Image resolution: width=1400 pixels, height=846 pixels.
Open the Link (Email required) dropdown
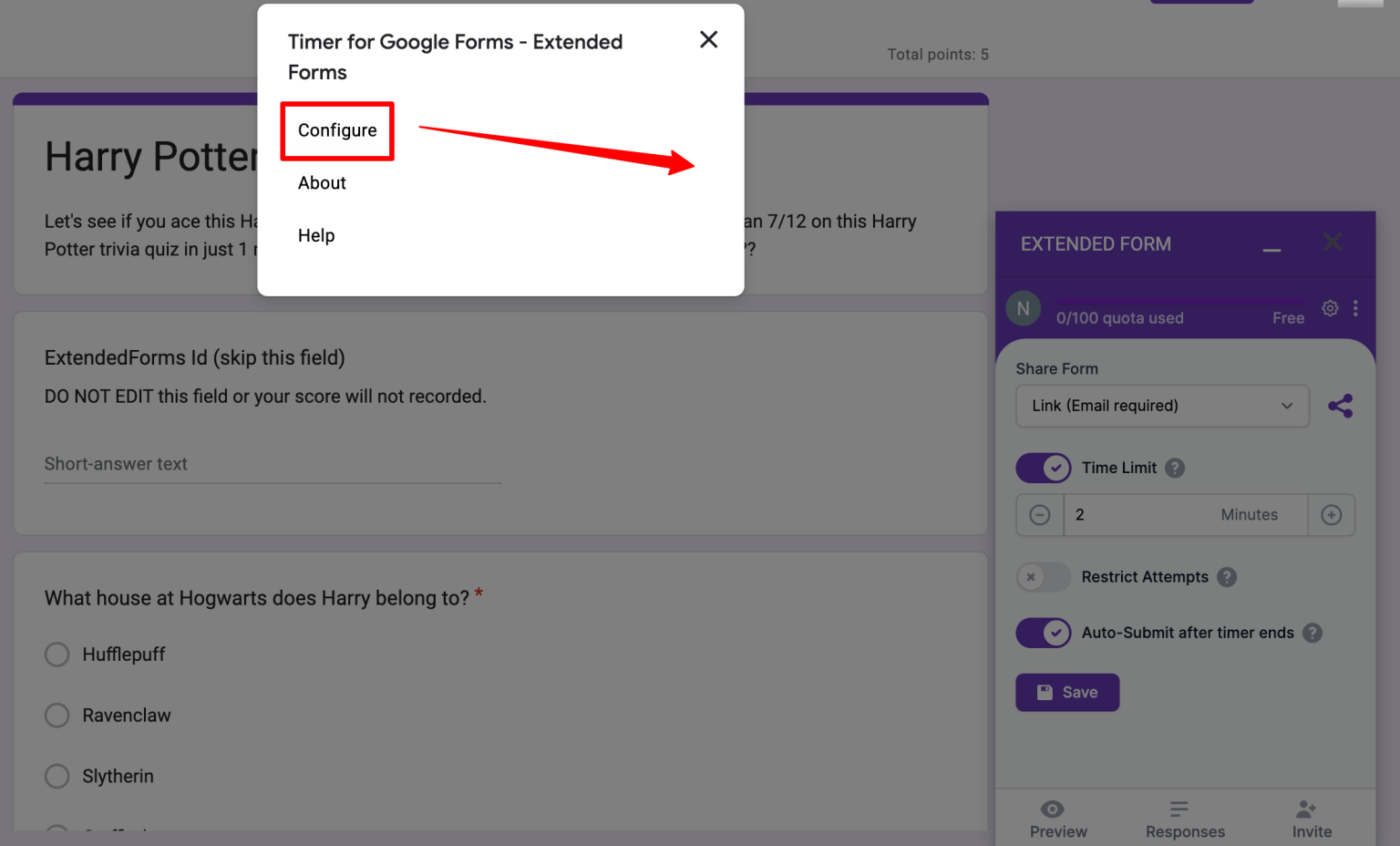1162,406
